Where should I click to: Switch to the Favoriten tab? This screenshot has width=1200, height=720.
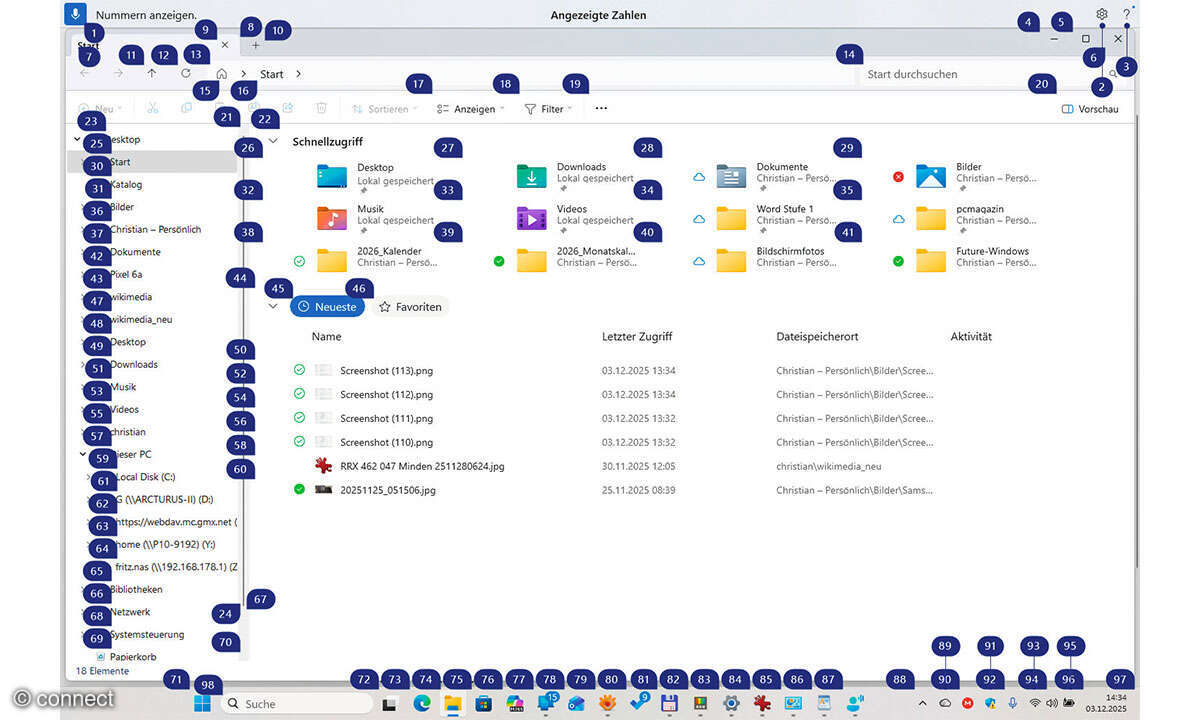(410, 307)
